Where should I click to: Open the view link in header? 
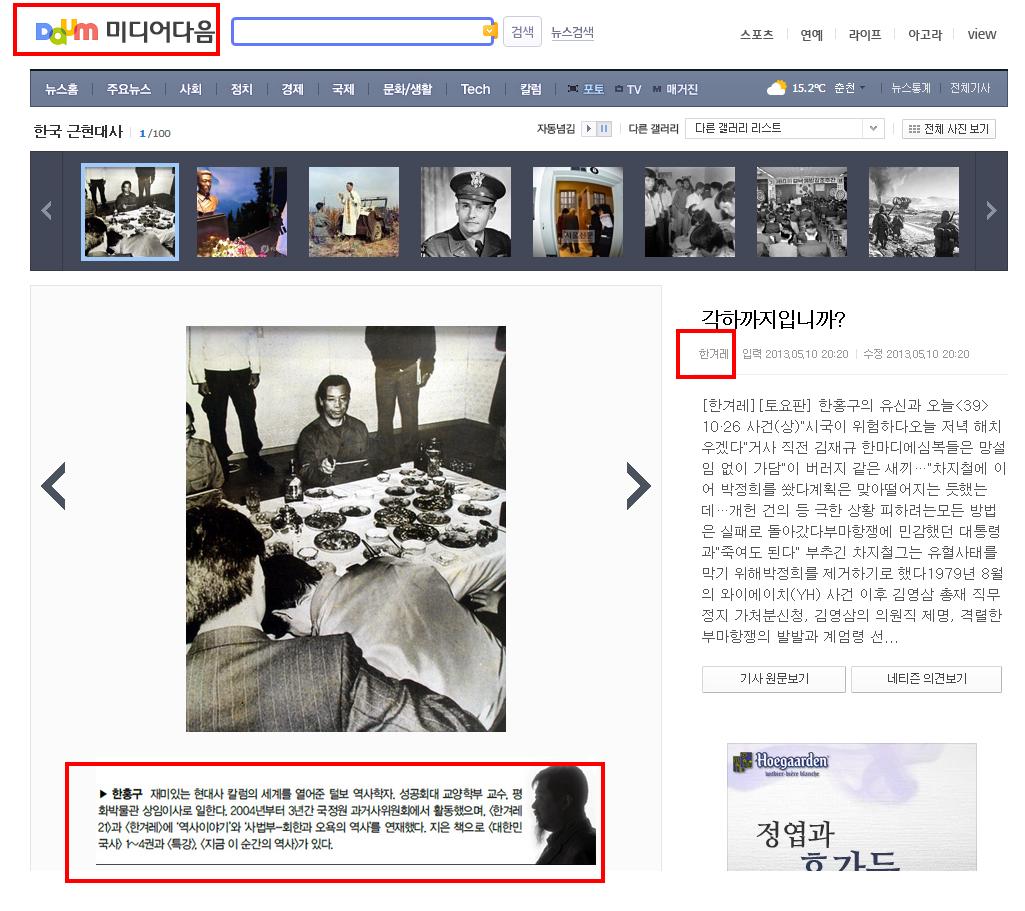tap(981, 35)
